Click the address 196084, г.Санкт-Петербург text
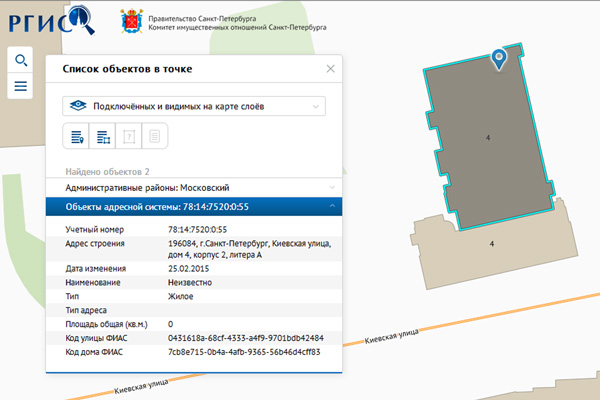 (249, 249)
